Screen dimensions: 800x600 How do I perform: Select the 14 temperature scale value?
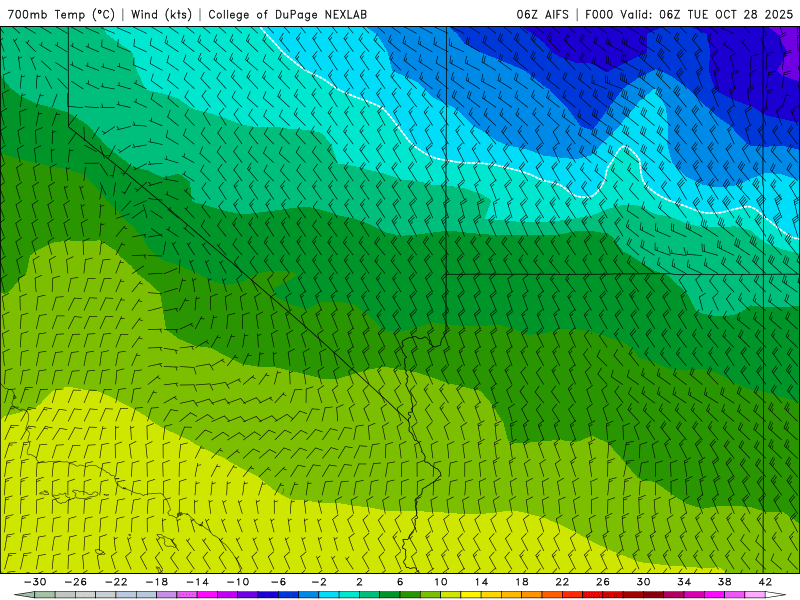tap(481, 582)
